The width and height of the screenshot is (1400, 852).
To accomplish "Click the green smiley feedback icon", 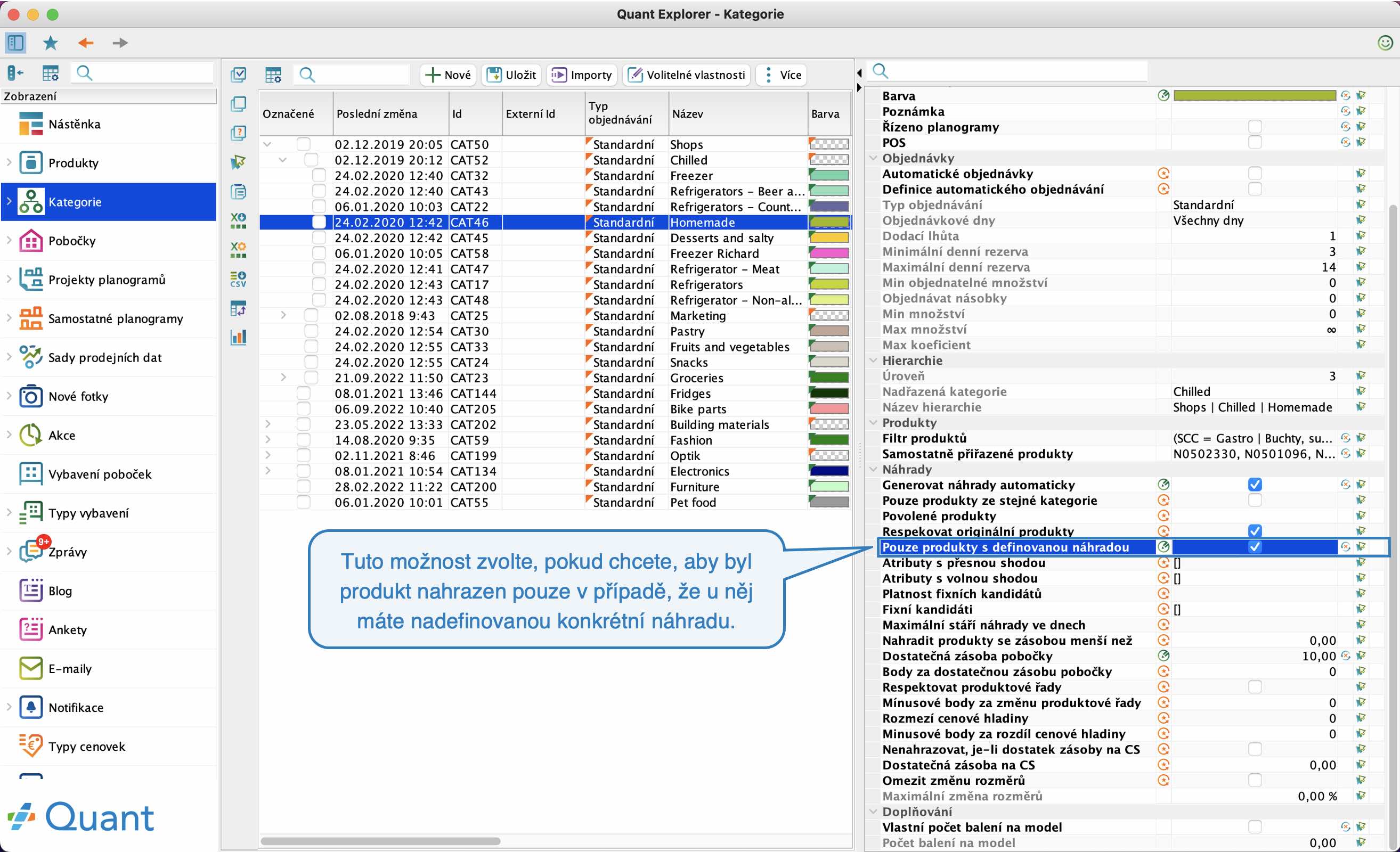I will pos(1385,43).
